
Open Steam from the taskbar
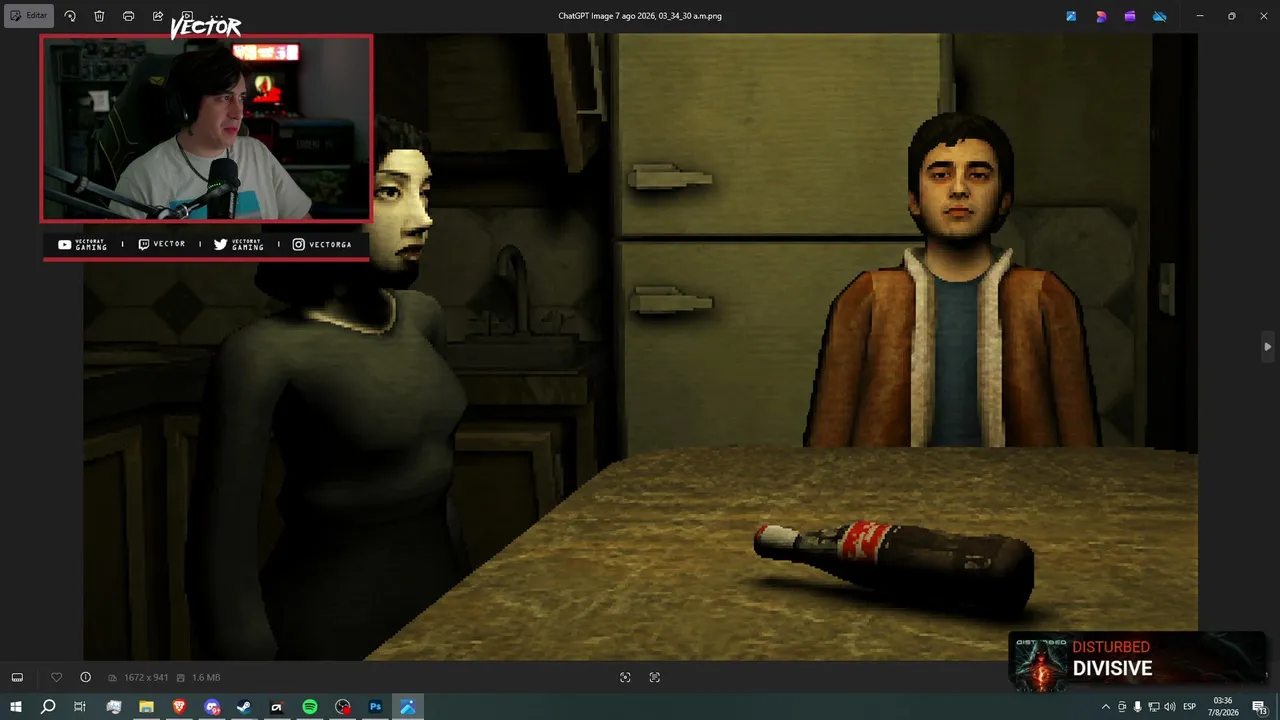pos(244,707)
